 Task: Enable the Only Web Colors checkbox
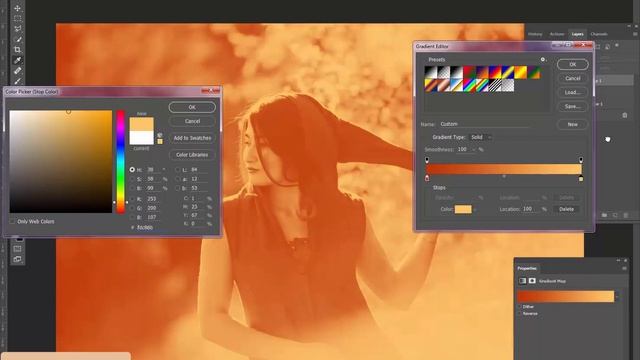click(x=13, y=221)
